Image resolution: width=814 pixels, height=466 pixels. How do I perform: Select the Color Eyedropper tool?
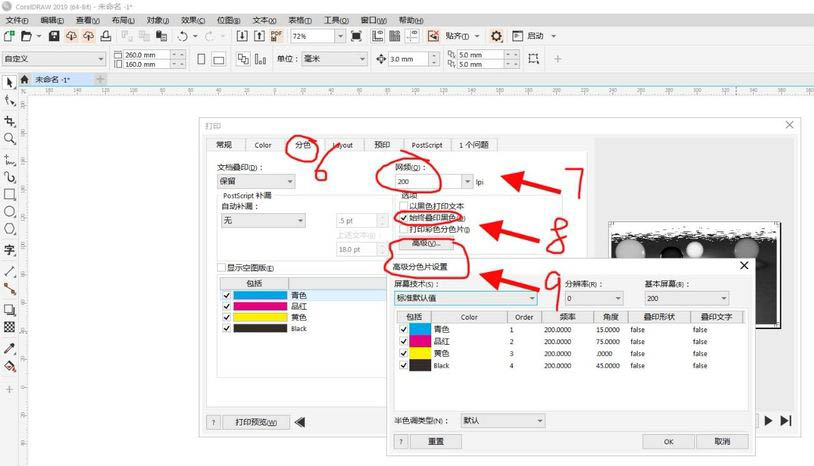(9, 348)
